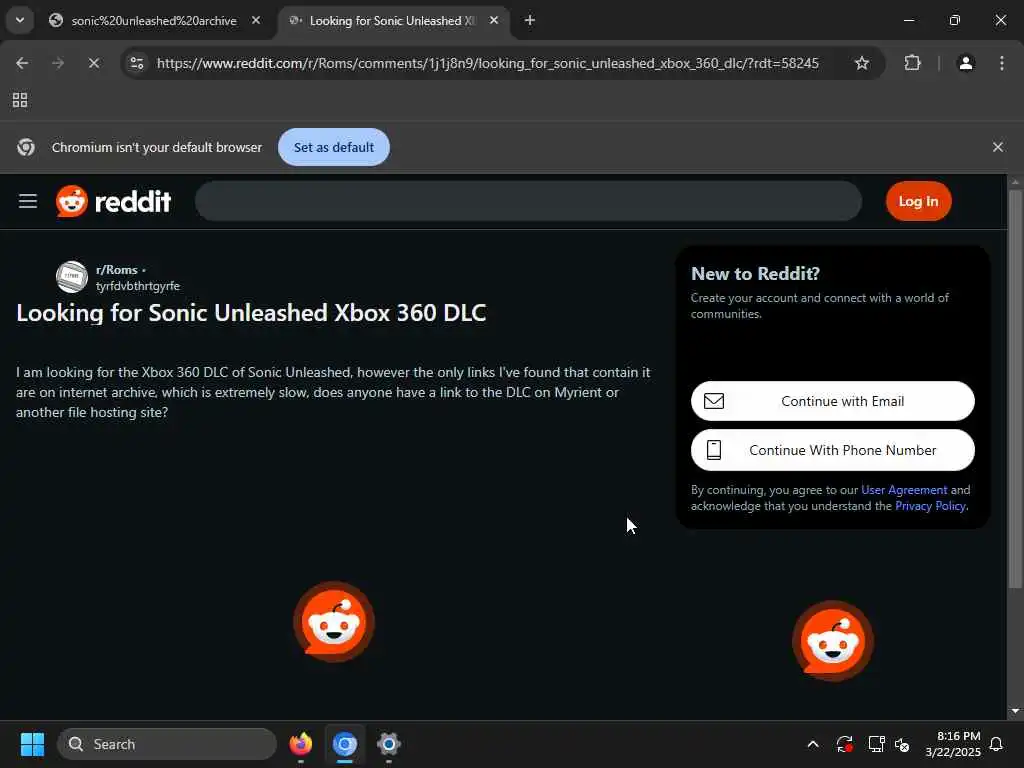Open the apps grid in bookmarks bar
The width and height of the screenshot is (1024, 768).
coord(20,100)
